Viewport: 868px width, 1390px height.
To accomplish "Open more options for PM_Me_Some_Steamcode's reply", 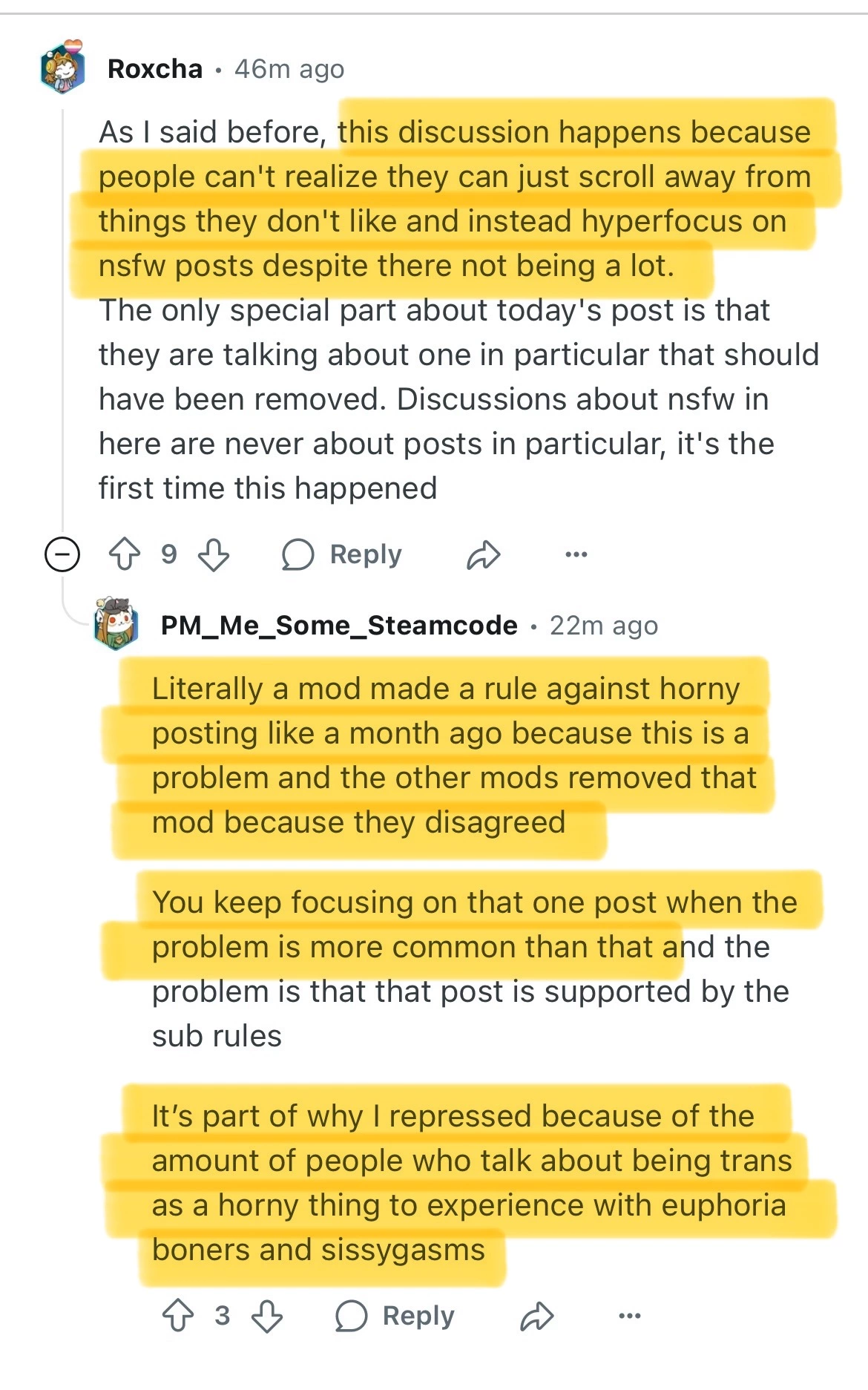I will tap(629, 1316).
